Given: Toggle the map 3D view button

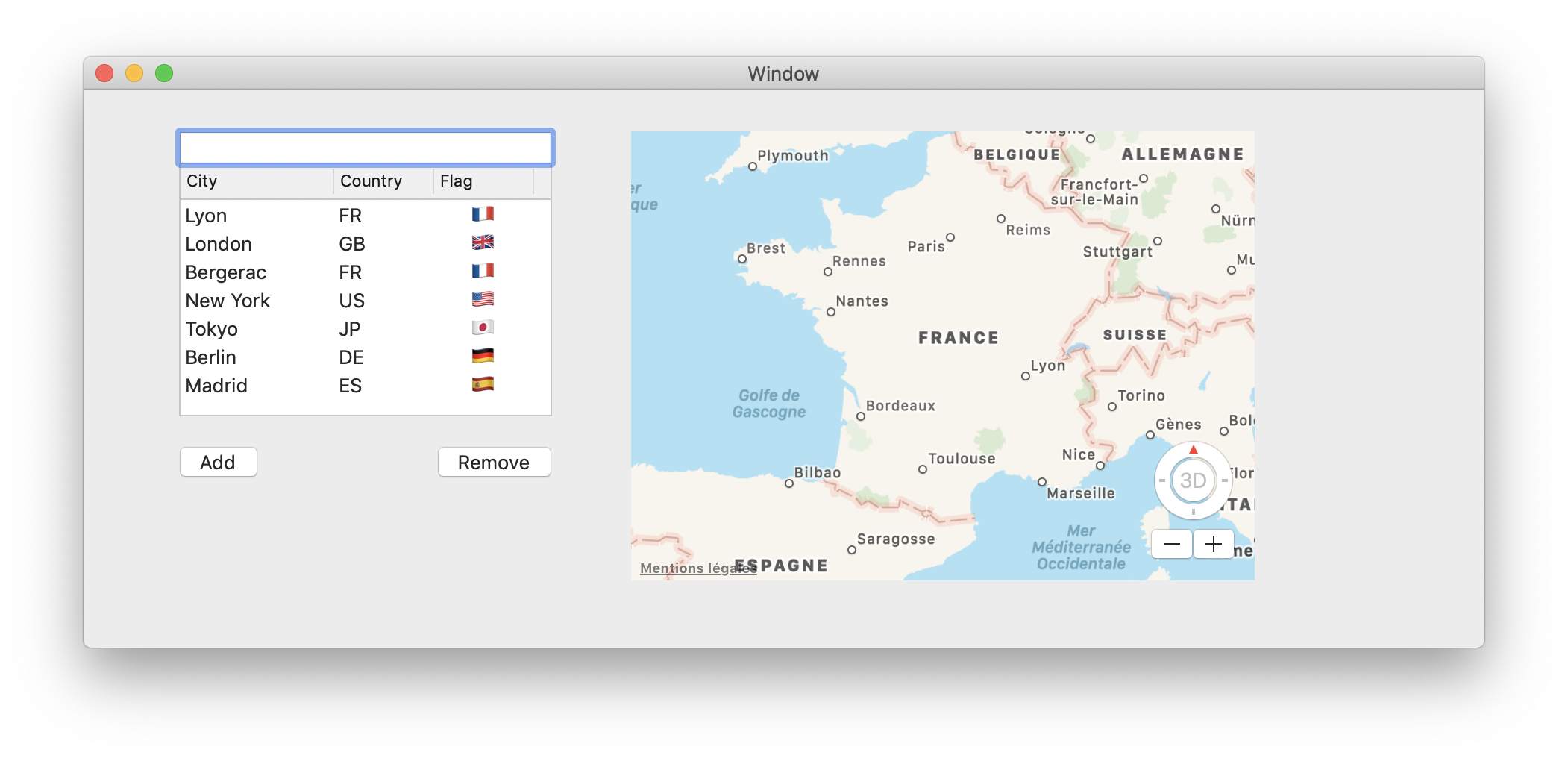Looking at the screenshot, I should click(x=1193, y=480).
